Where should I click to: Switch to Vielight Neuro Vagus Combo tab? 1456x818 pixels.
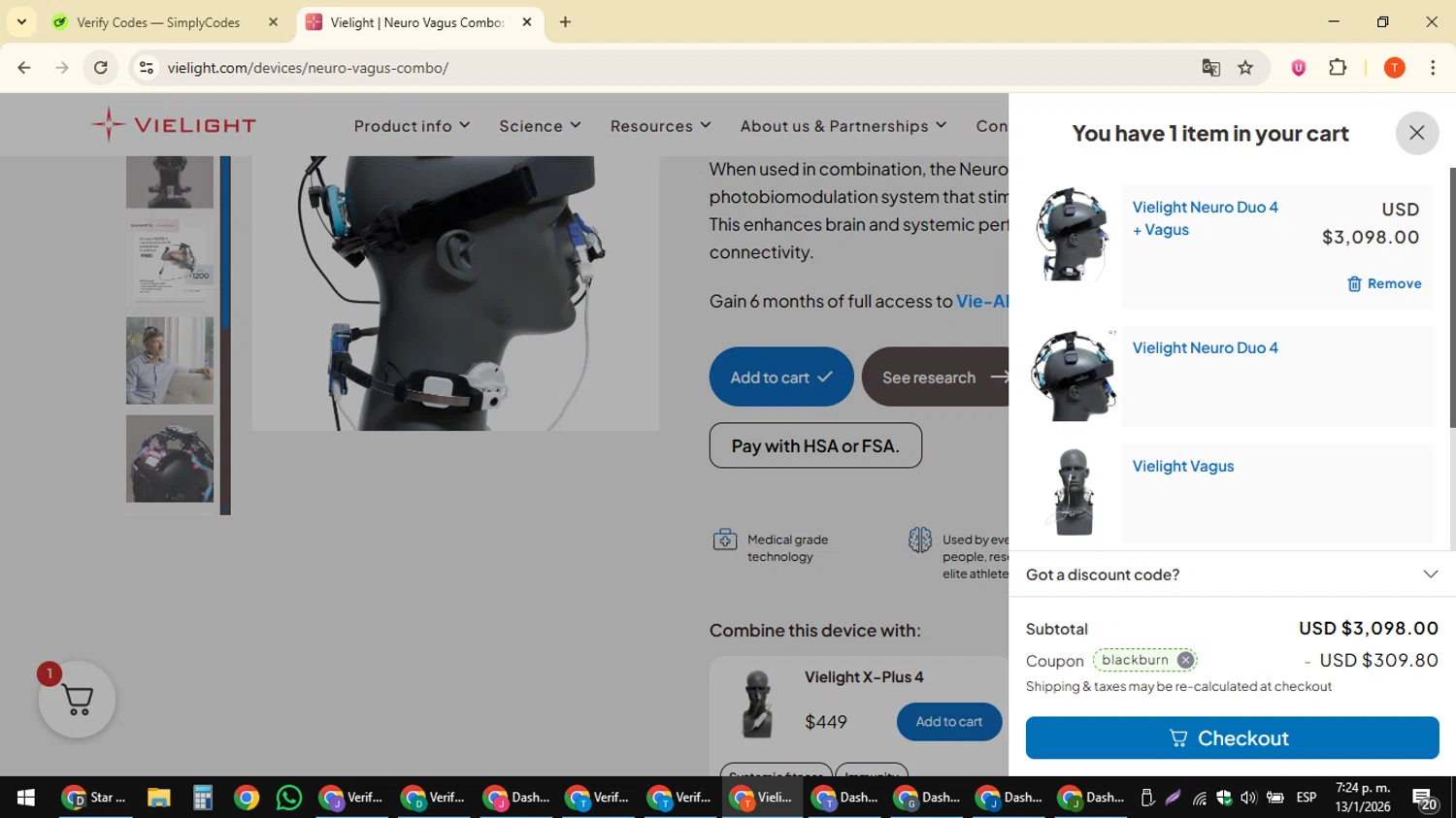click(x=417, y=22)
